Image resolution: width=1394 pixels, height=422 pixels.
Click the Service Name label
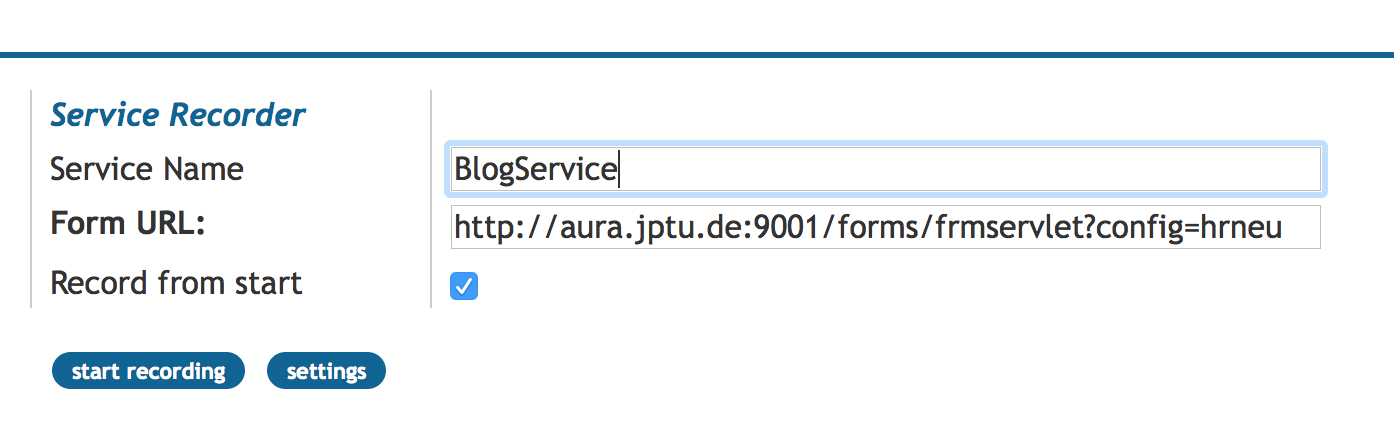pos(147,169)
